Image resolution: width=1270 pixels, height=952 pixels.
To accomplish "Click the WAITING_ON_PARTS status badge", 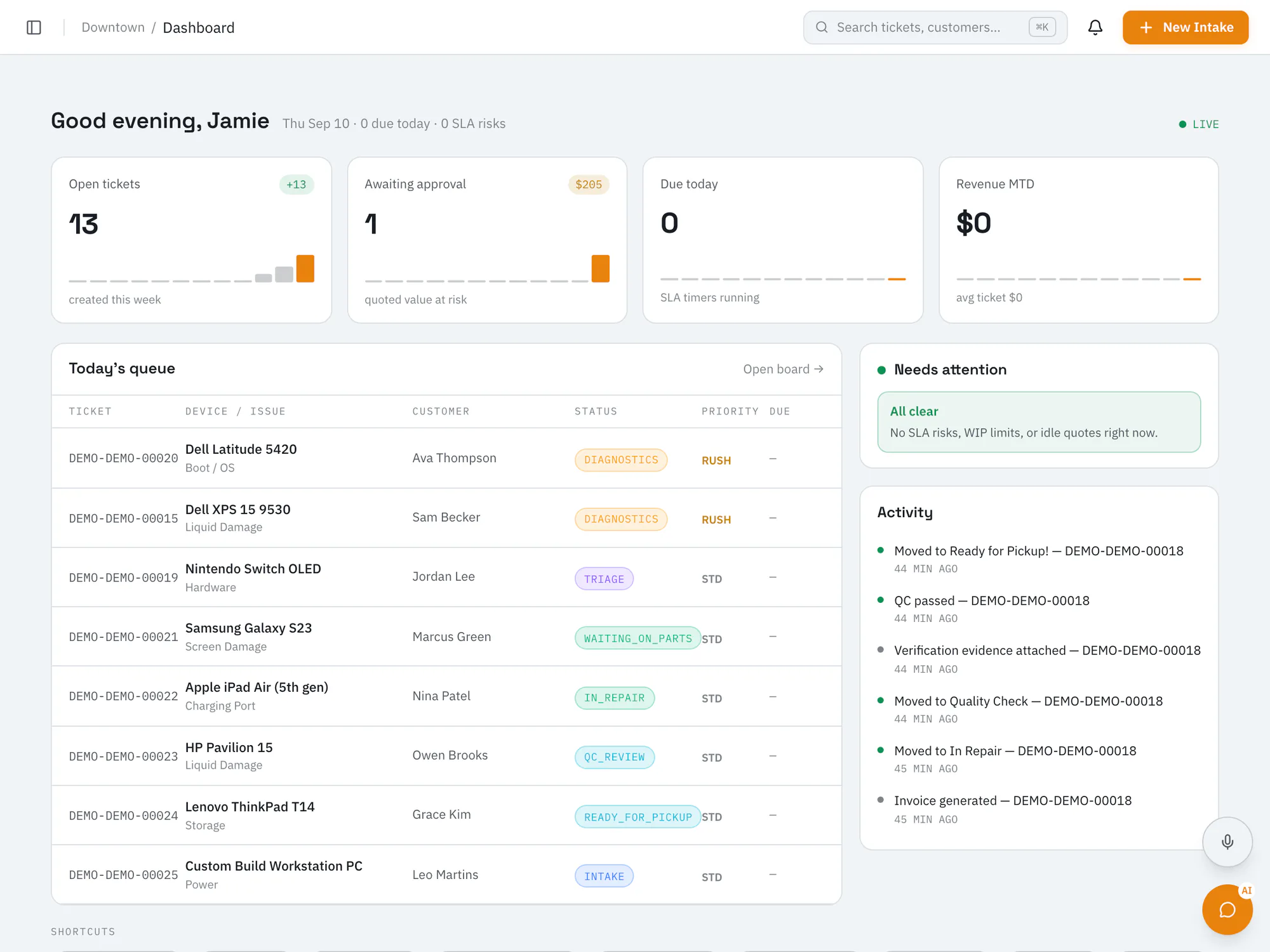I will click(x=638, y=638).
